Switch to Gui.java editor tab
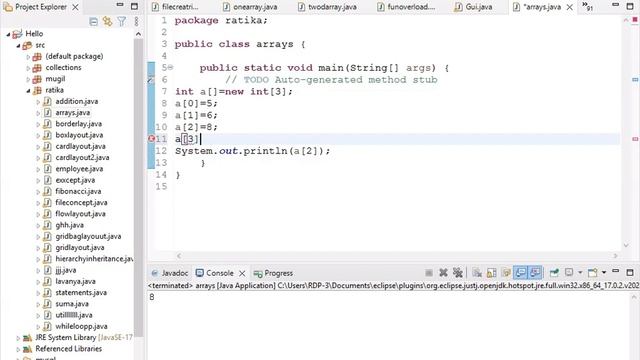 [473, 7]
